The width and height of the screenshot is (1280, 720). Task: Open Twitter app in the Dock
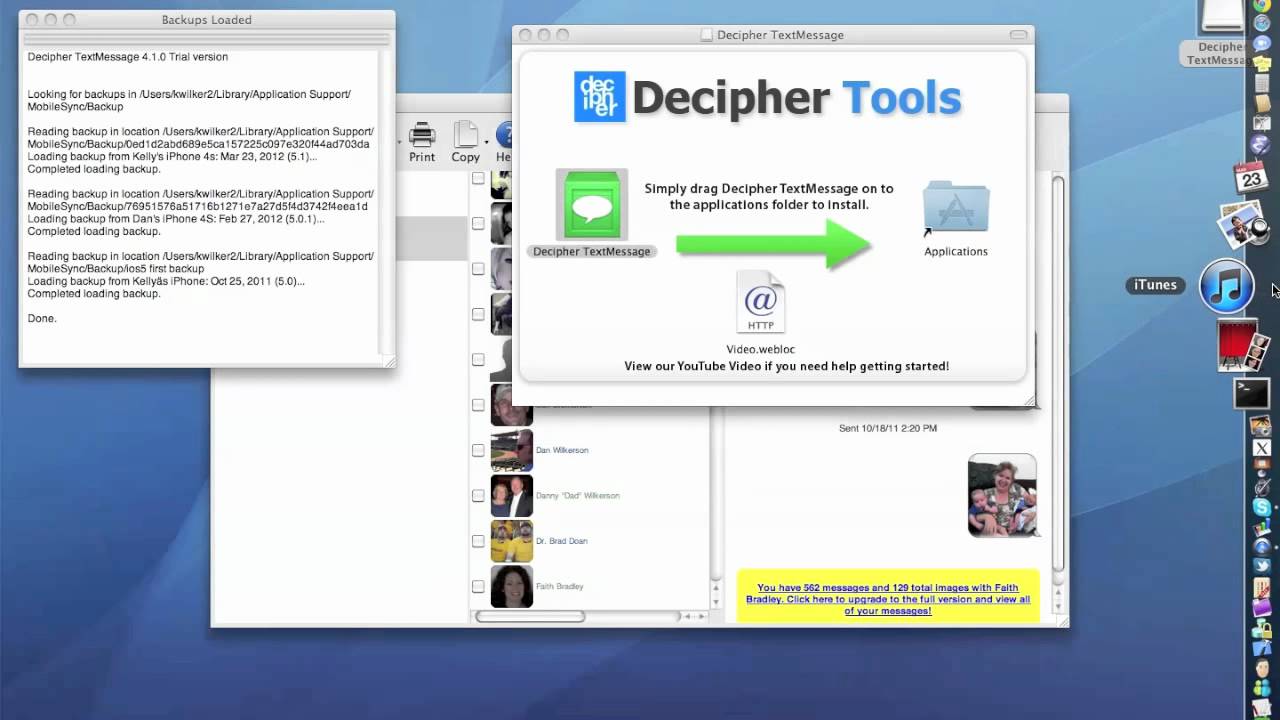tap(1261, 566)
